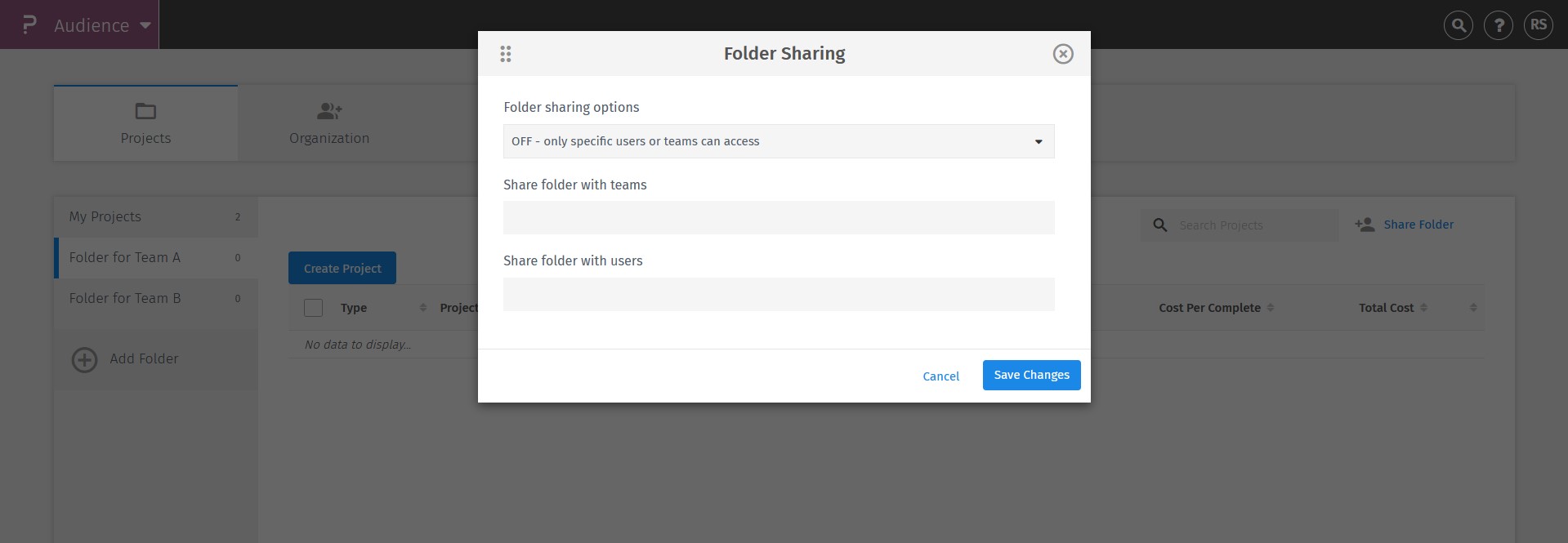This screenshot has height=543, width=1568.
Task: Open the RS user profile avatar
Action: 1538,25
